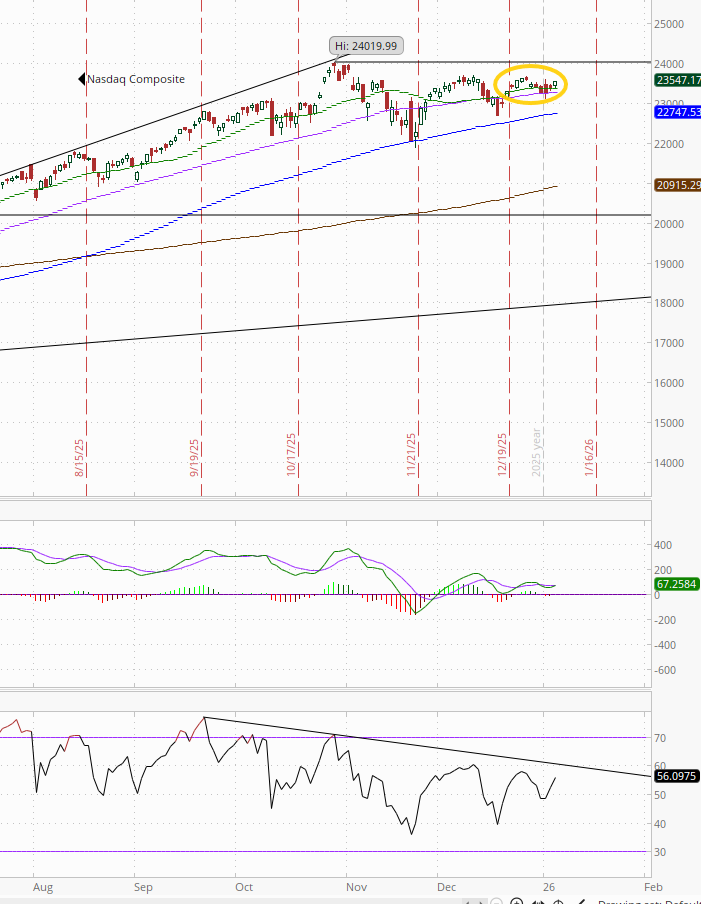Click 25000 on the price axis
Screen dimensions: 701x904
(669, 24)
